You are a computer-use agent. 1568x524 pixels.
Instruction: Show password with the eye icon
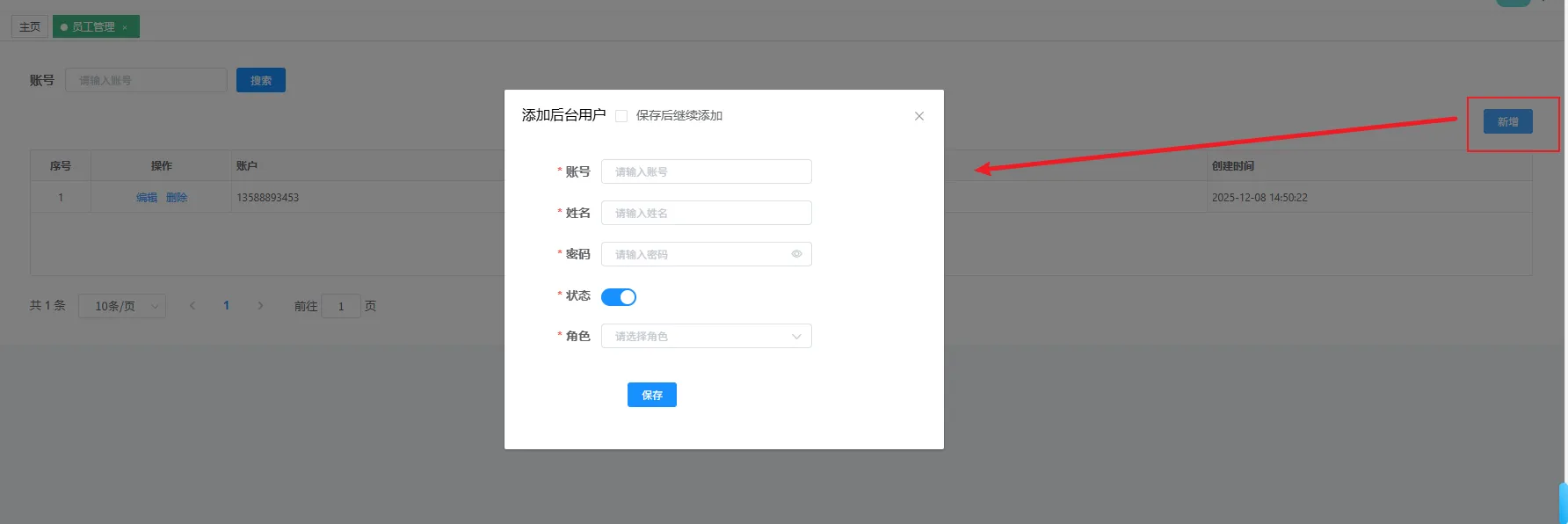coord(796,254)
